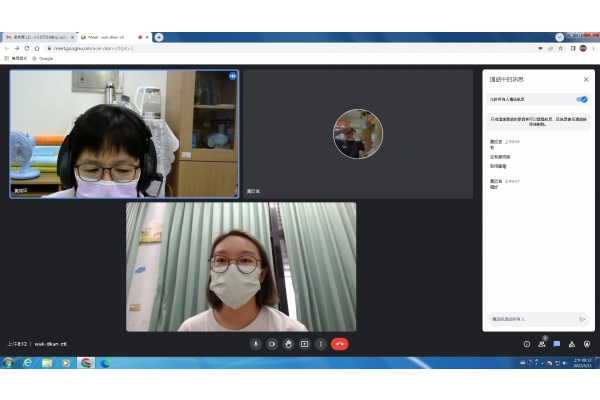Image resolution: width=600 pixels, height=400 pixels.
Task: Turn off the camera button
Action: pyautogui.click(x=272, y=344)
